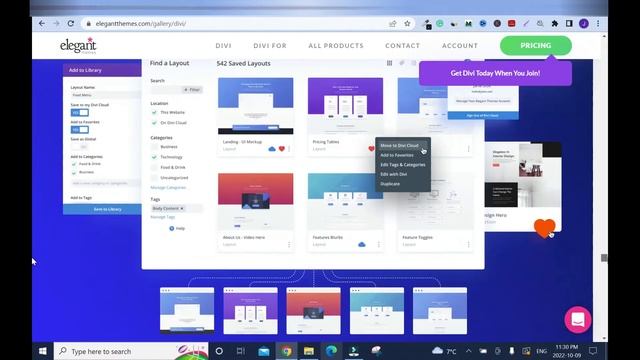This screenshot has height=360, width=640.
Task: Bookmark page with the star icon
Action: 407,24
